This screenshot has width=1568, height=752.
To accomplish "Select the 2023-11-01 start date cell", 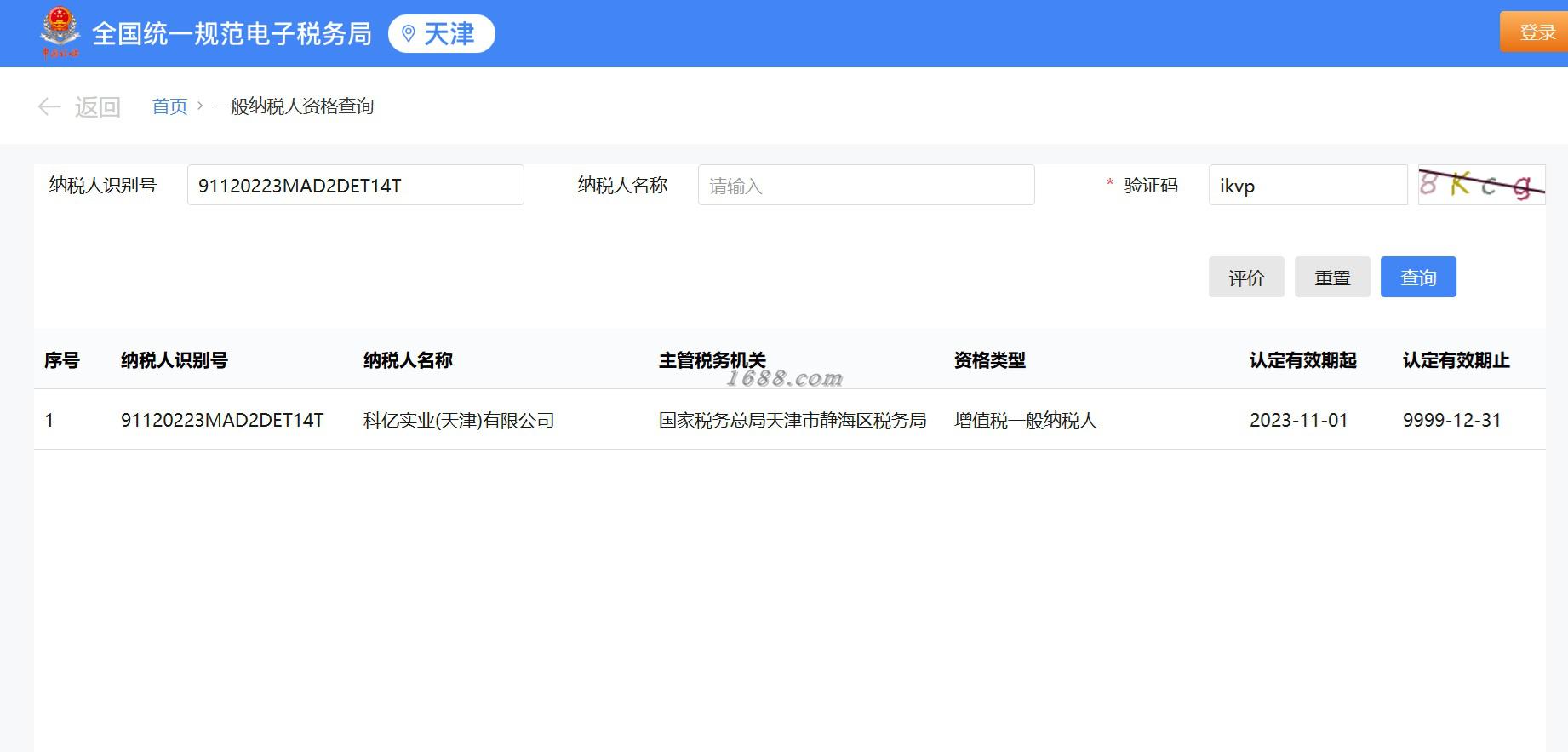I will (x=1299, y=420).
